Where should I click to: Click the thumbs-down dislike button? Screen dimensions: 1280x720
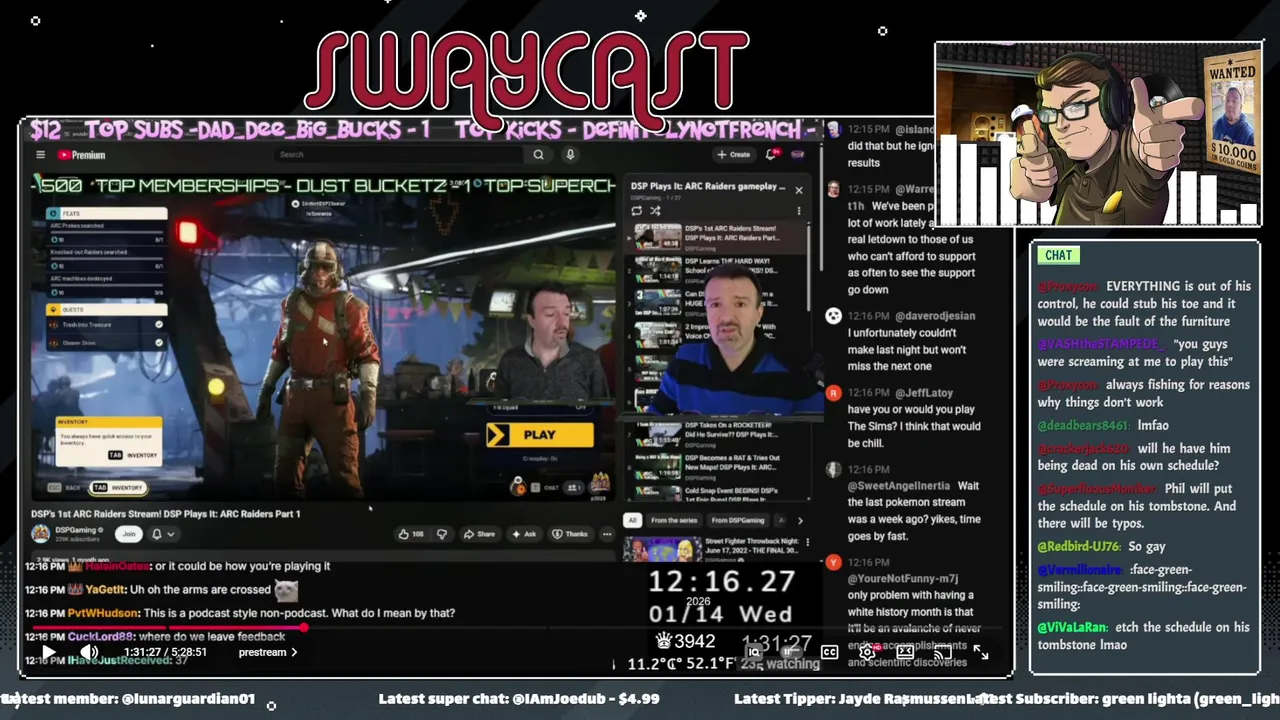[441, 534]
